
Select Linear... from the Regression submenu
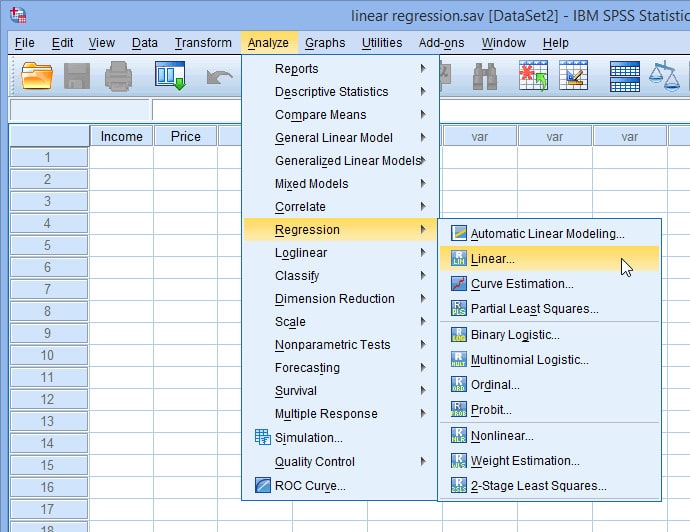coord(492,259)
